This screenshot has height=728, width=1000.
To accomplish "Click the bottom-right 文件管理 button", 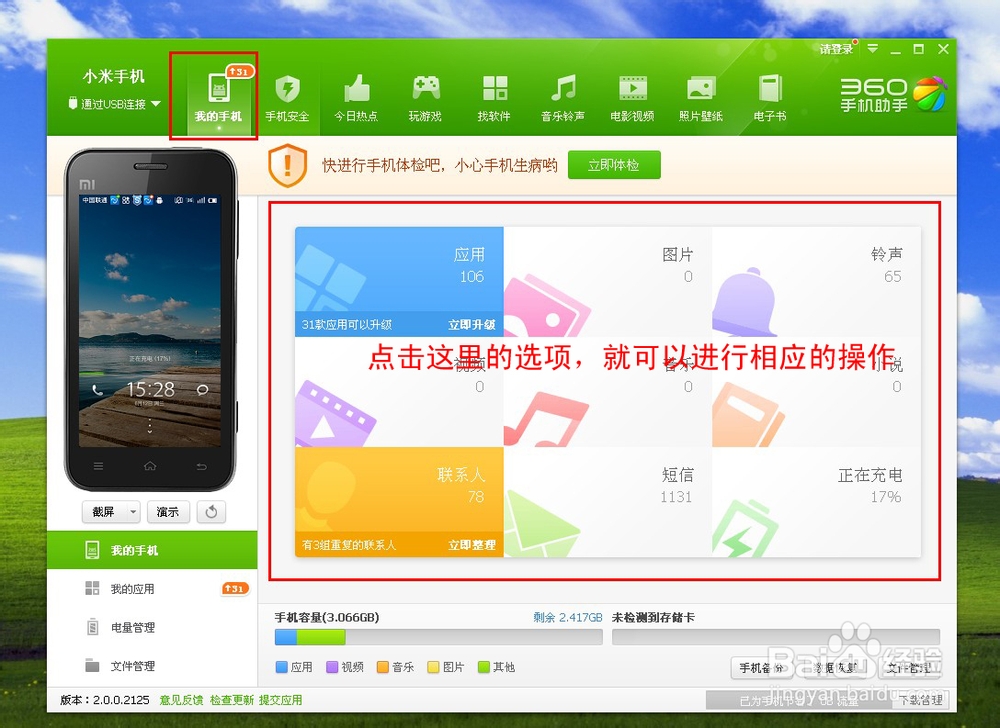I will 909,667.
